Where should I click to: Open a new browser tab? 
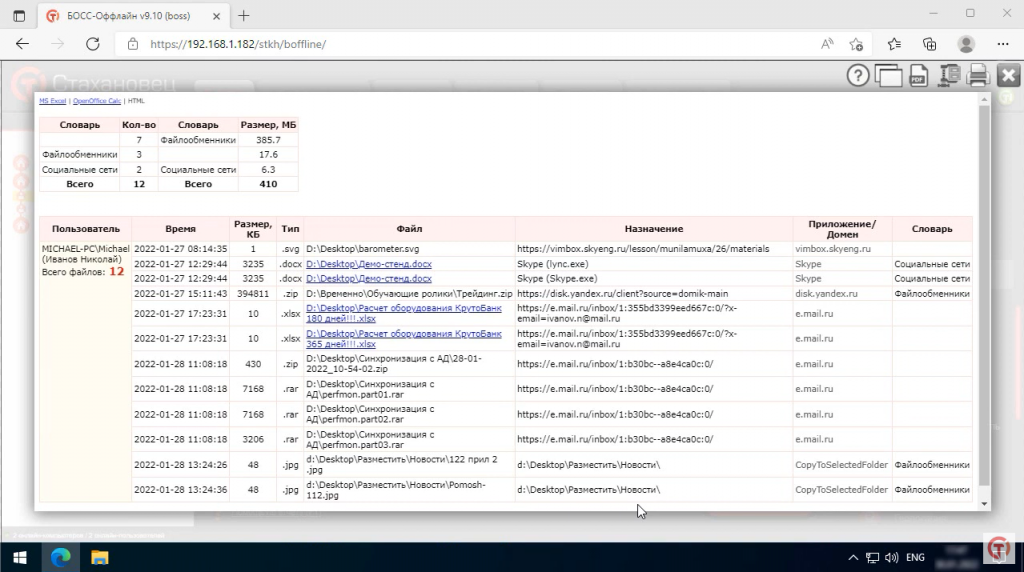[x=244, y=16]
